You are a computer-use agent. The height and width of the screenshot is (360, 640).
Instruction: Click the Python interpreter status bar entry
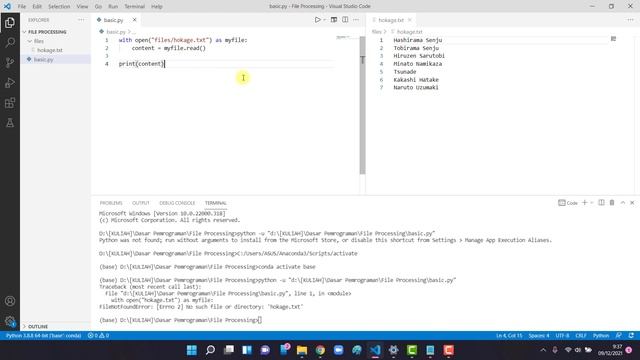coord(43,336)
